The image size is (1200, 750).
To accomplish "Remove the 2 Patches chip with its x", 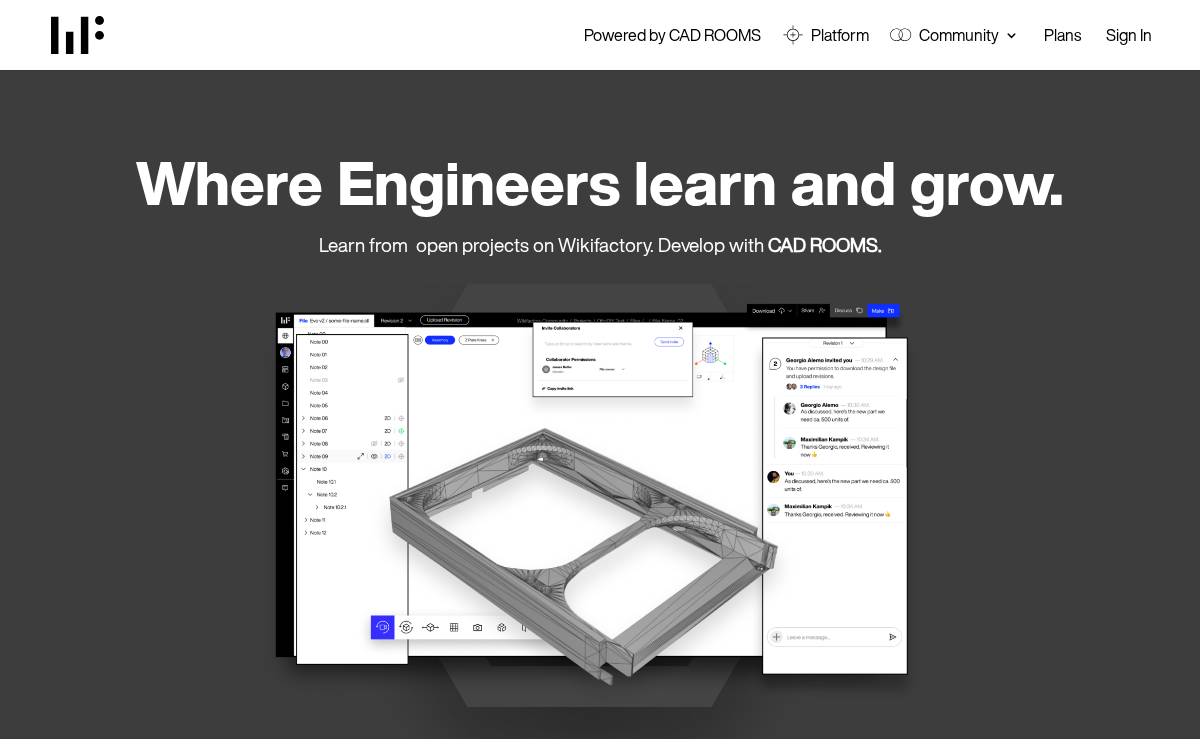I will pyautogui.click(x=493, y=340).
